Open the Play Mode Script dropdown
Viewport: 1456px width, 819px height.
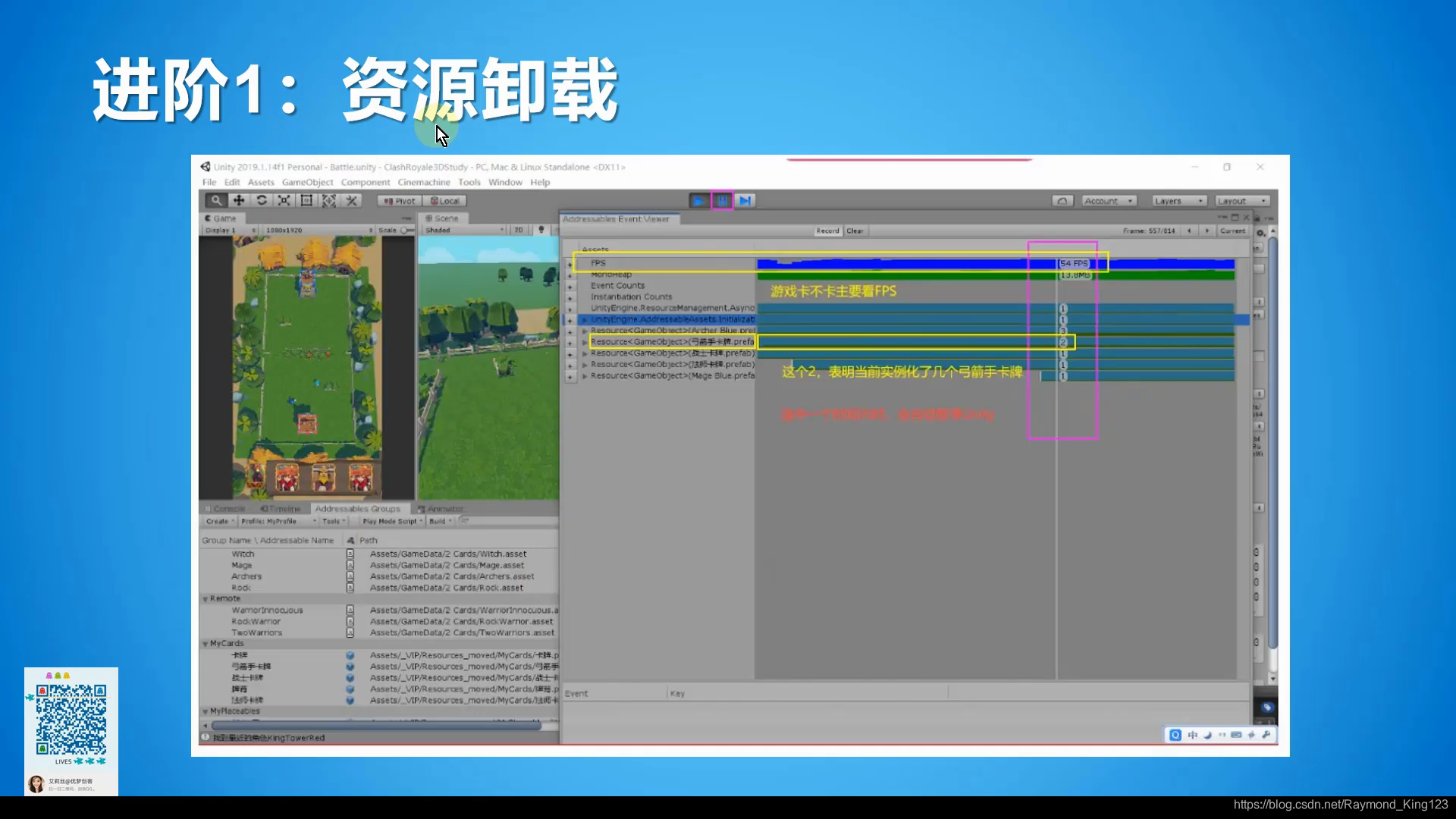point(392,521)
